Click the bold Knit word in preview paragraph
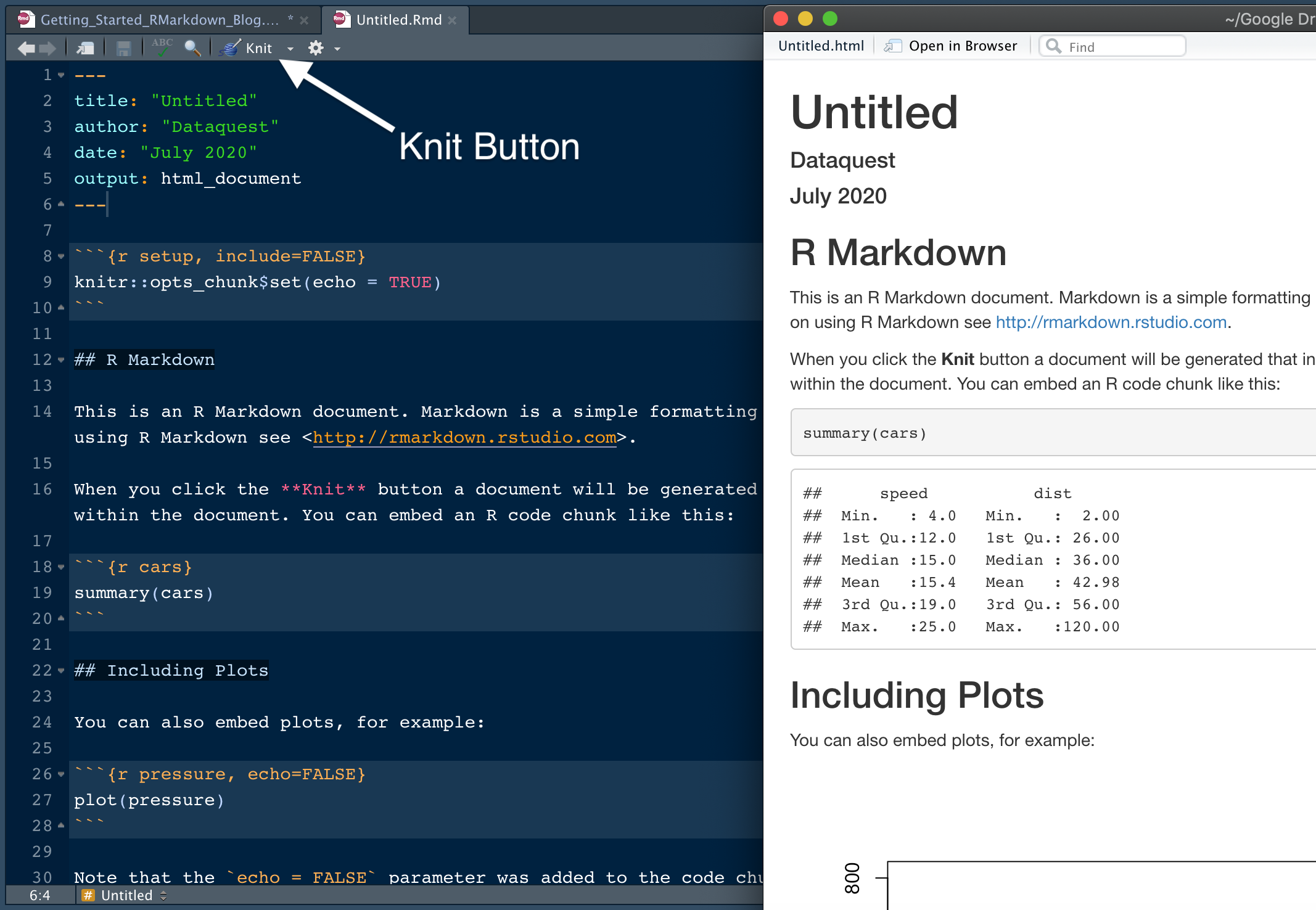Image resolution: width=1316 pixels, height=910 pixels. click(957, 359)
